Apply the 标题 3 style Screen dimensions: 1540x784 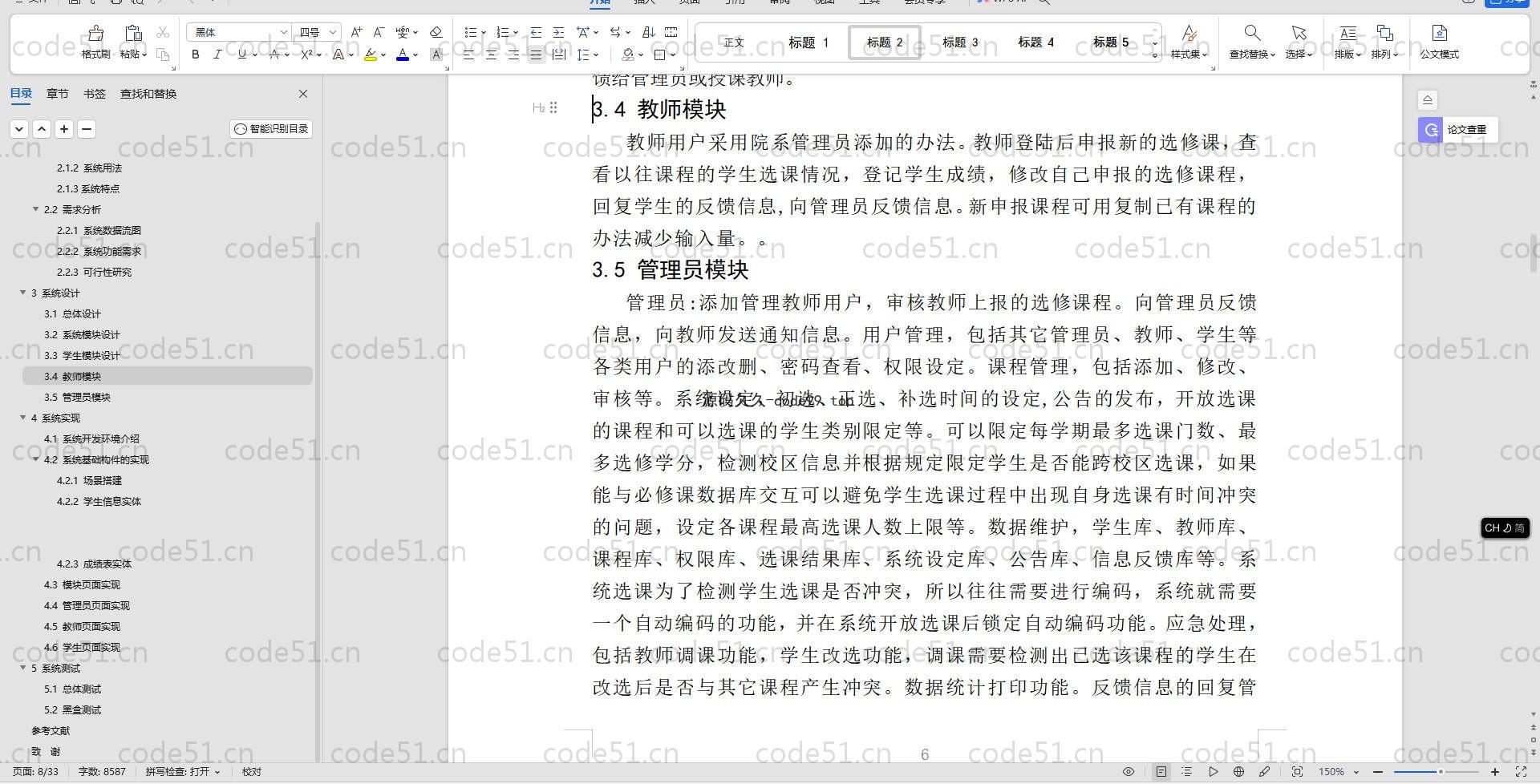960,42
